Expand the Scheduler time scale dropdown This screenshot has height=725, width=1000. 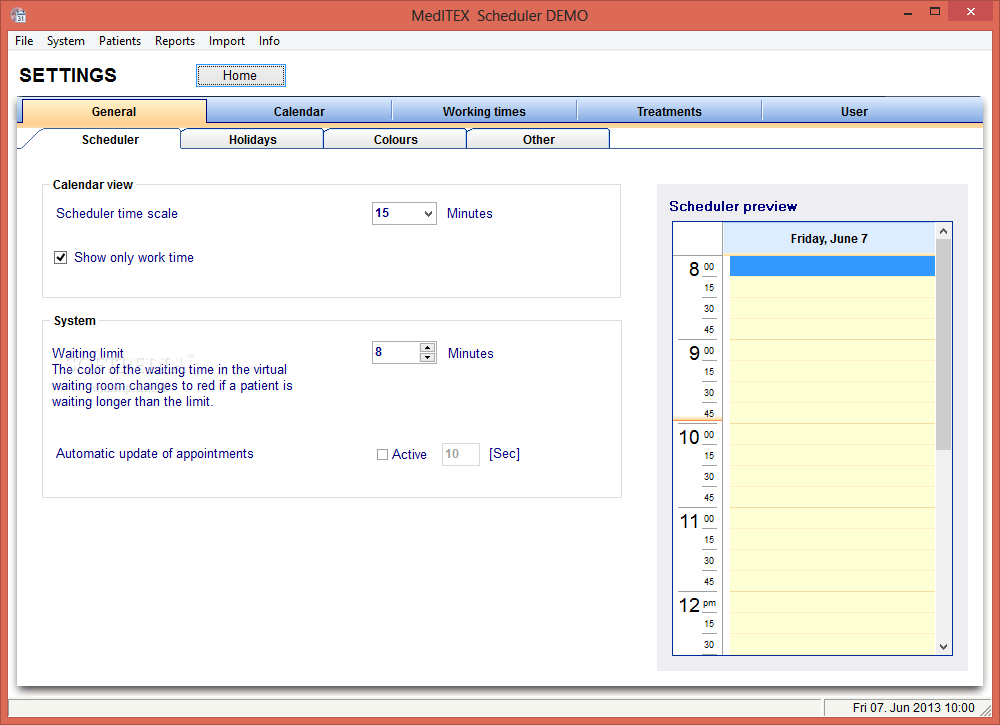pos(429,214)
